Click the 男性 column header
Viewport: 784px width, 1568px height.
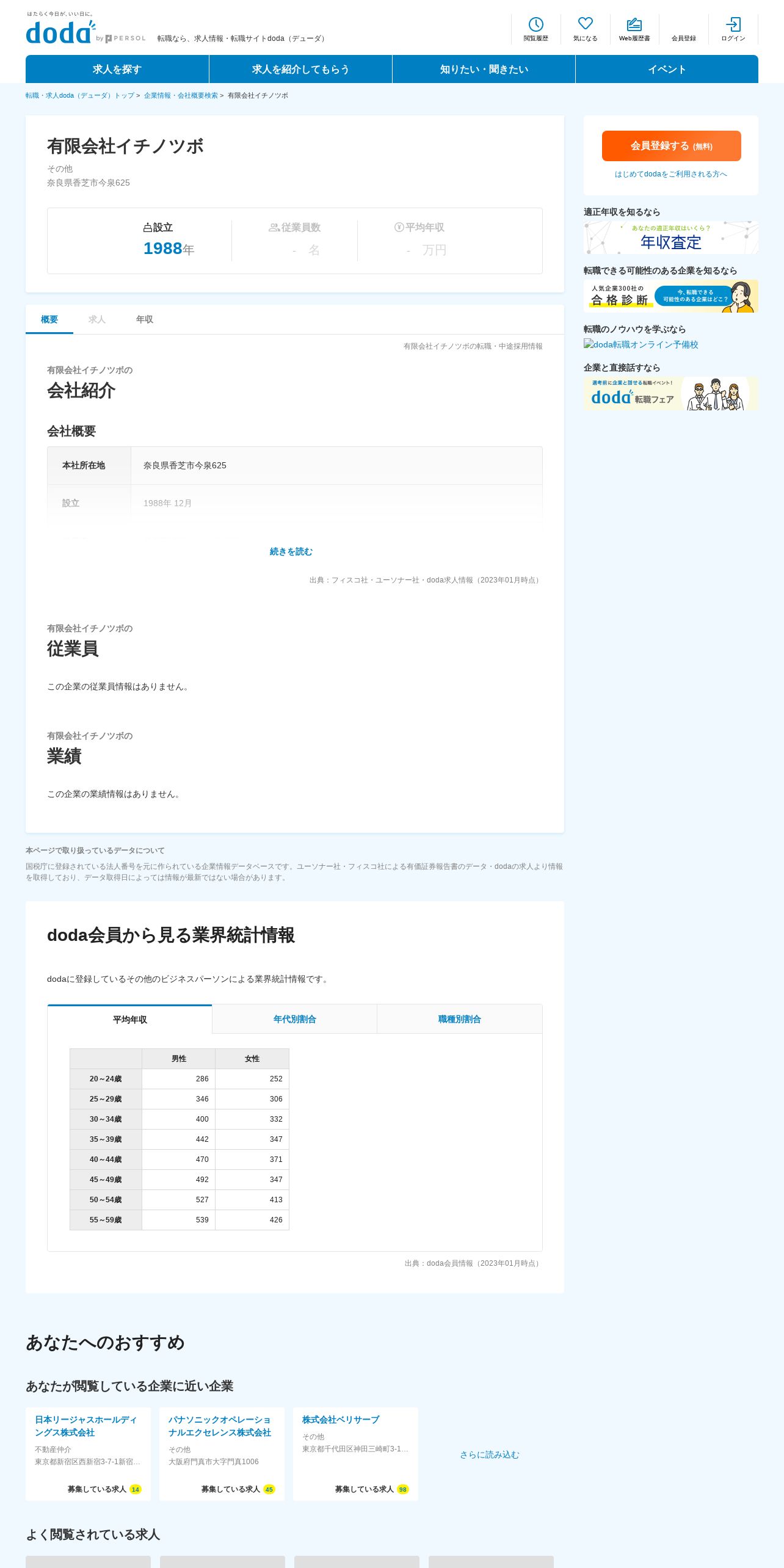pos(179,1058)
